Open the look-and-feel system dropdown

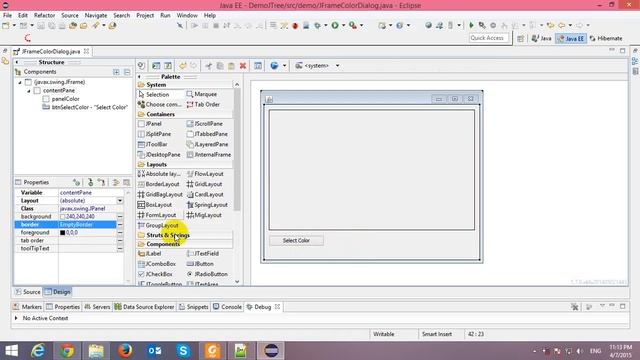pos(338,66)
